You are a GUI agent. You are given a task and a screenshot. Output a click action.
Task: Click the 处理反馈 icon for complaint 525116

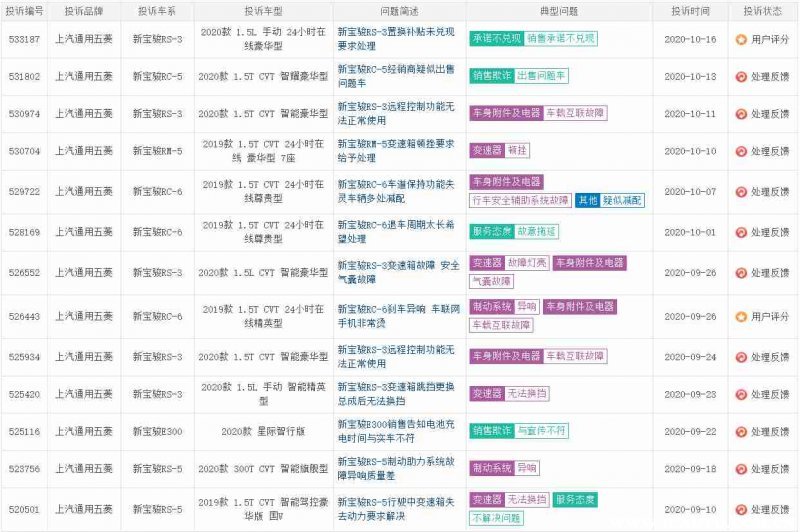(x=740, y=431)
